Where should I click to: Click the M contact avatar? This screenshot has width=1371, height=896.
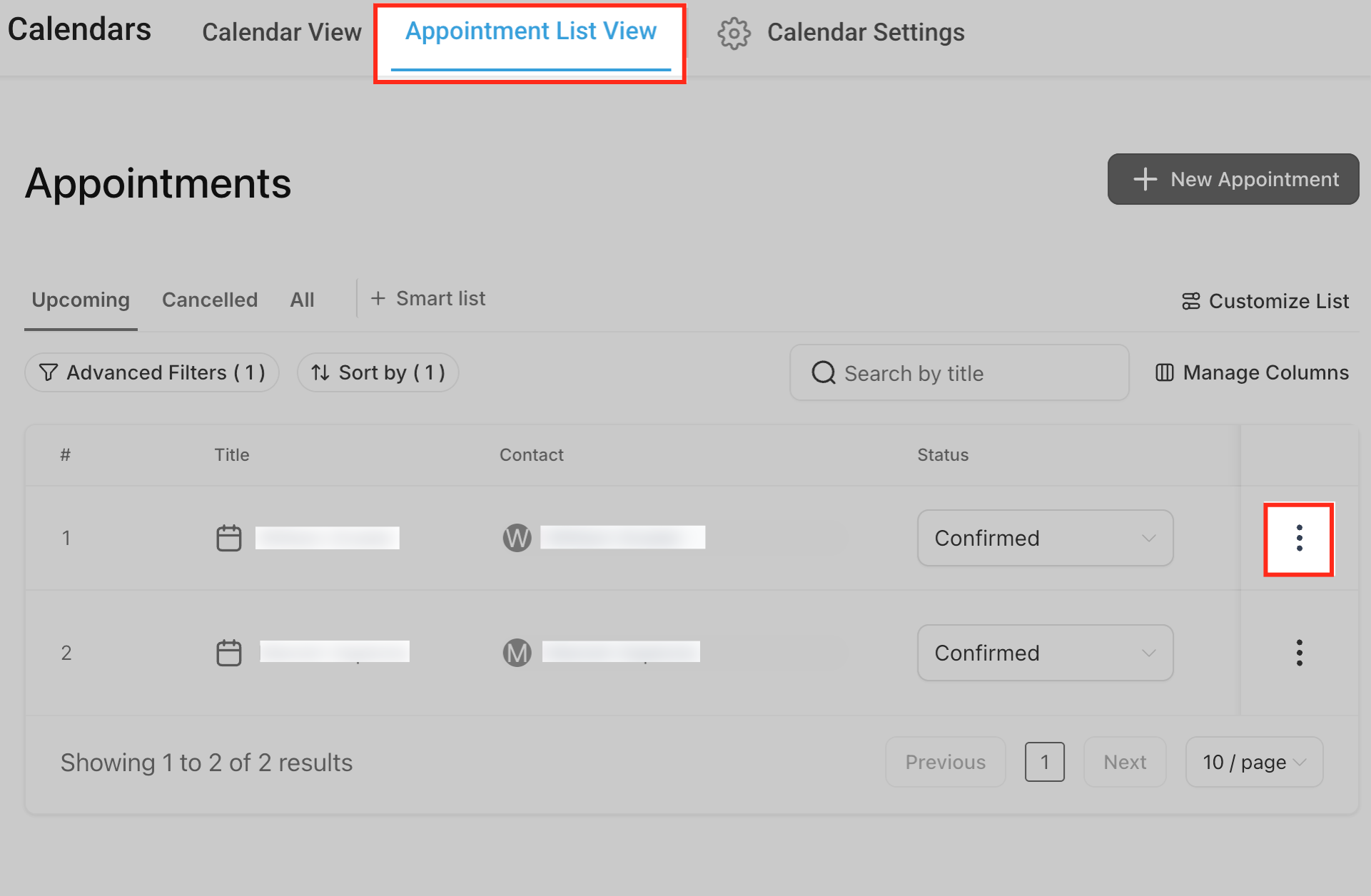[517, 653]
